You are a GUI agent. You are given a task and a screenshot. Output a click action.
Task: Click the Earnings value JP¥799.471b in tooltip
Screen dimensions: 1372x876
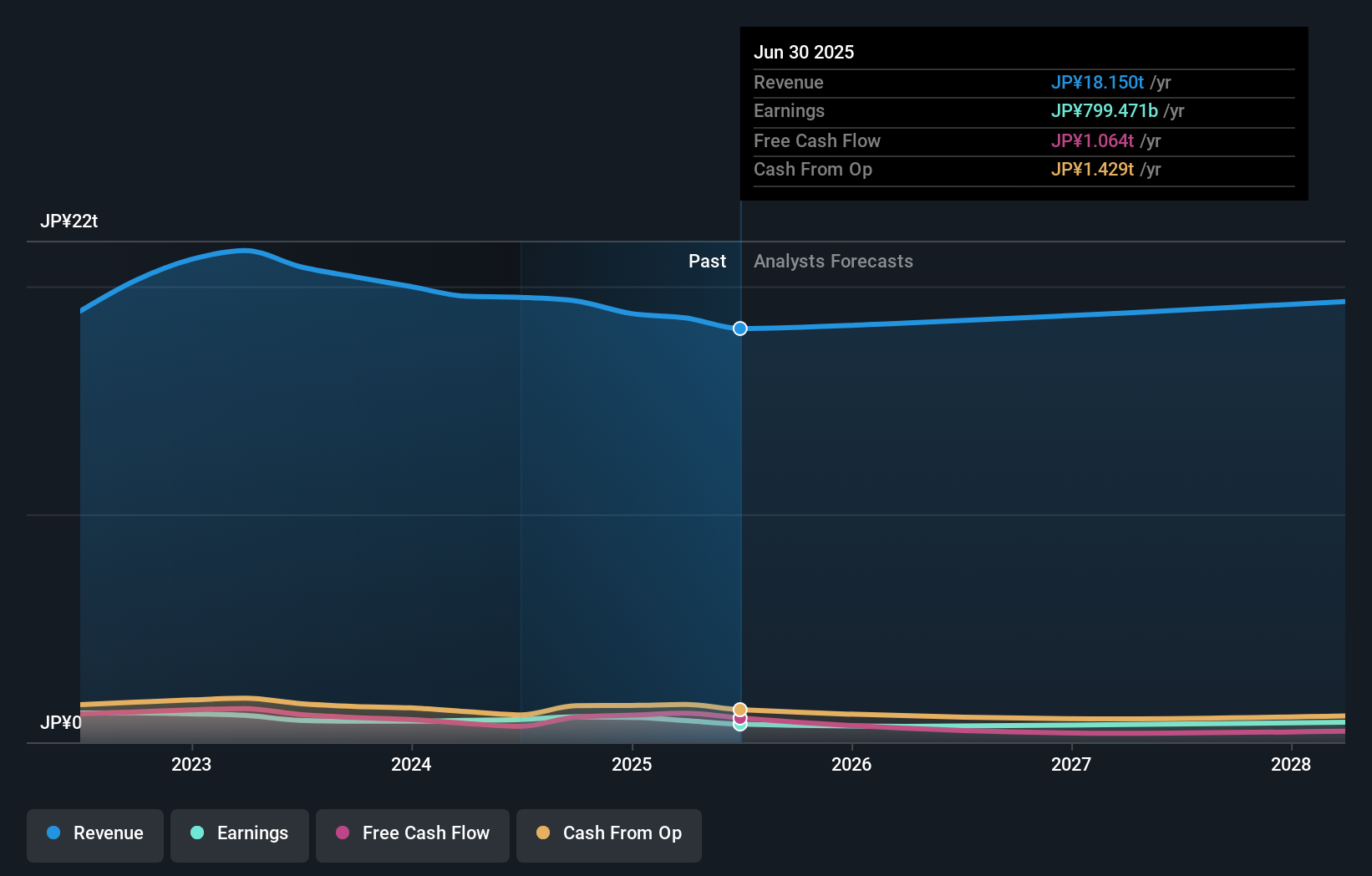[1105, 111]
